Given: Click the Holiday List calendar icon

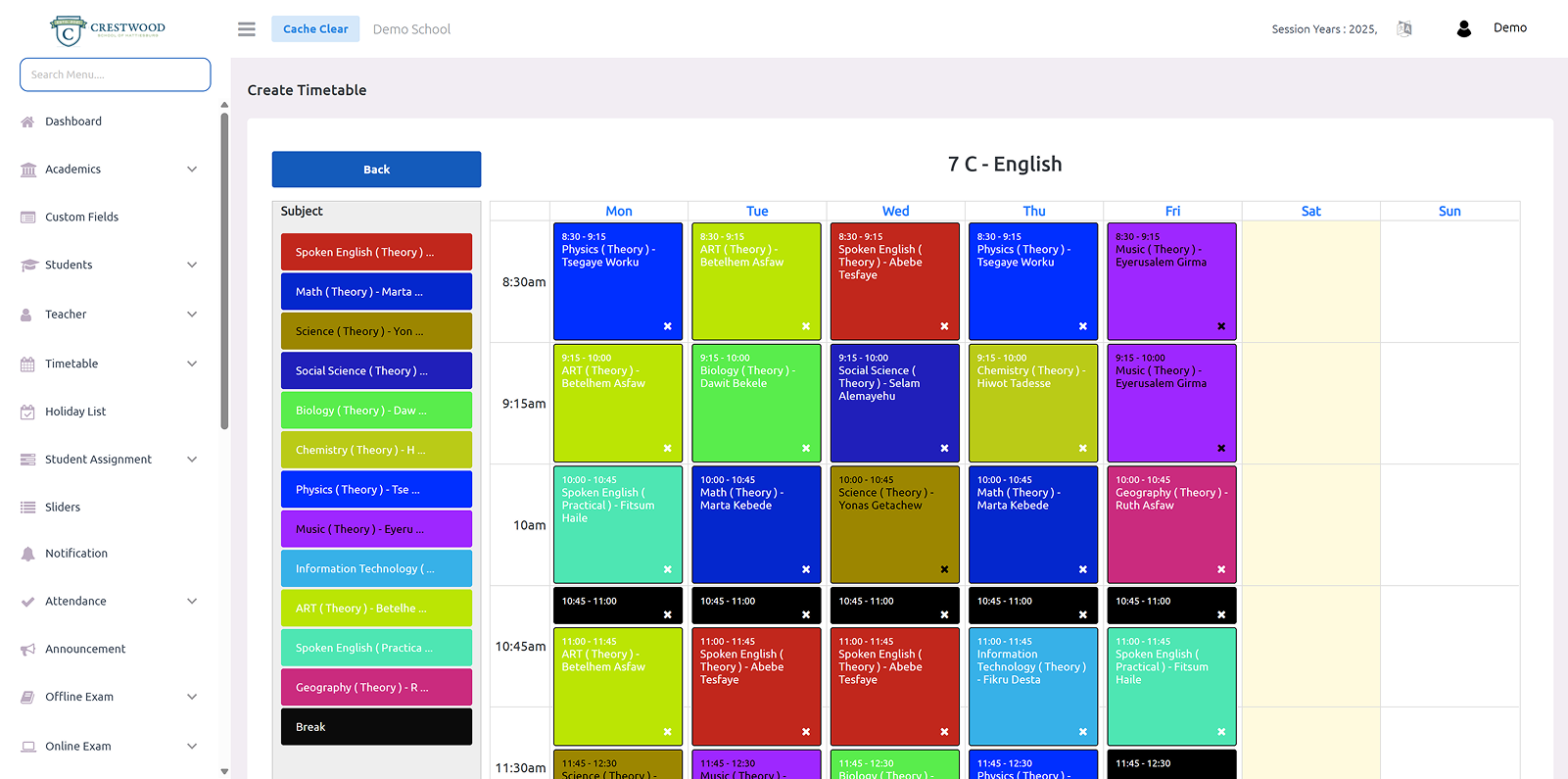Looking at the screenshot, I should tap(27, 412).
